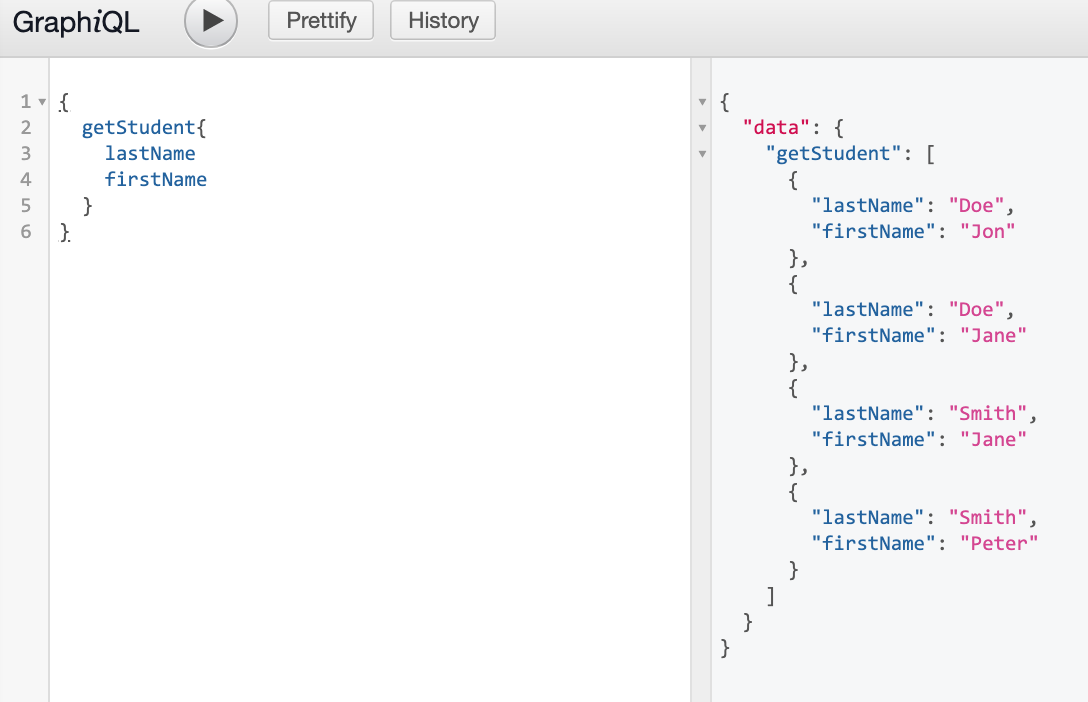Click the first "Smith" value in the results
The image size is (1088, 702).
[x=987, y=413]
